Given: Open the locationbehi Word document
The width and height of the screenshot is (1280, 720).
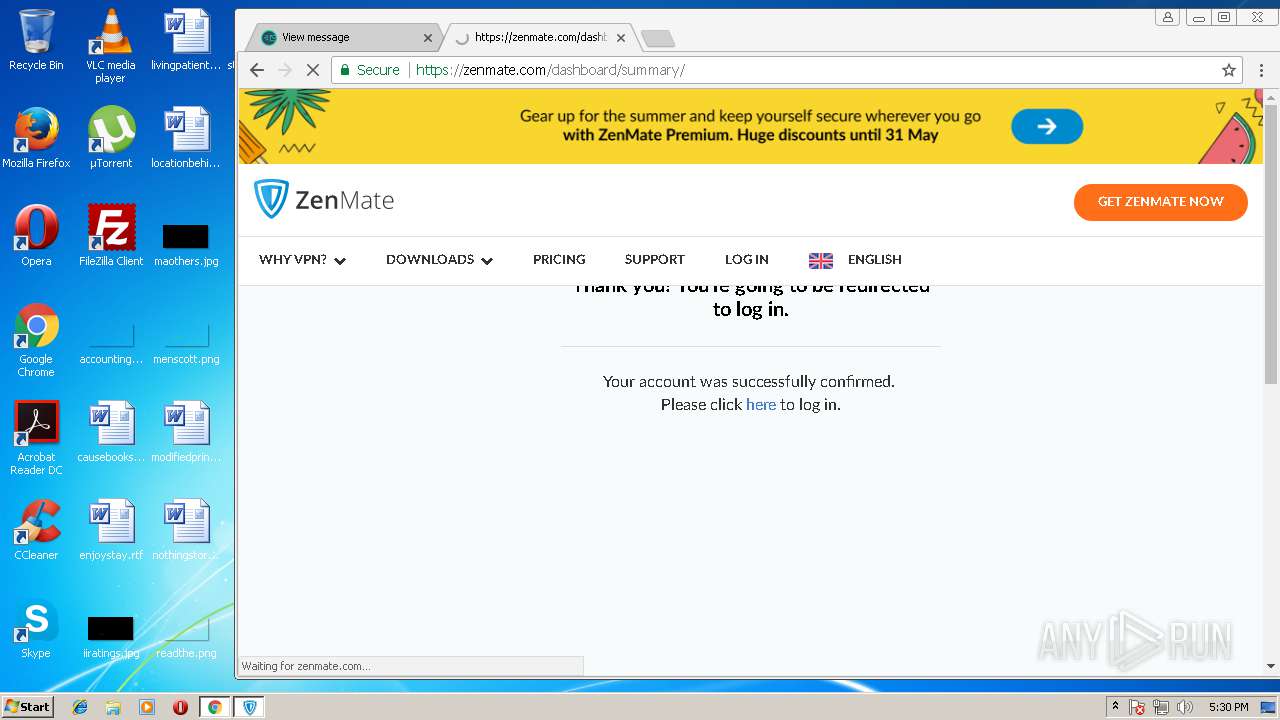Looking at the screenshot, I should [x=186, y=138].
